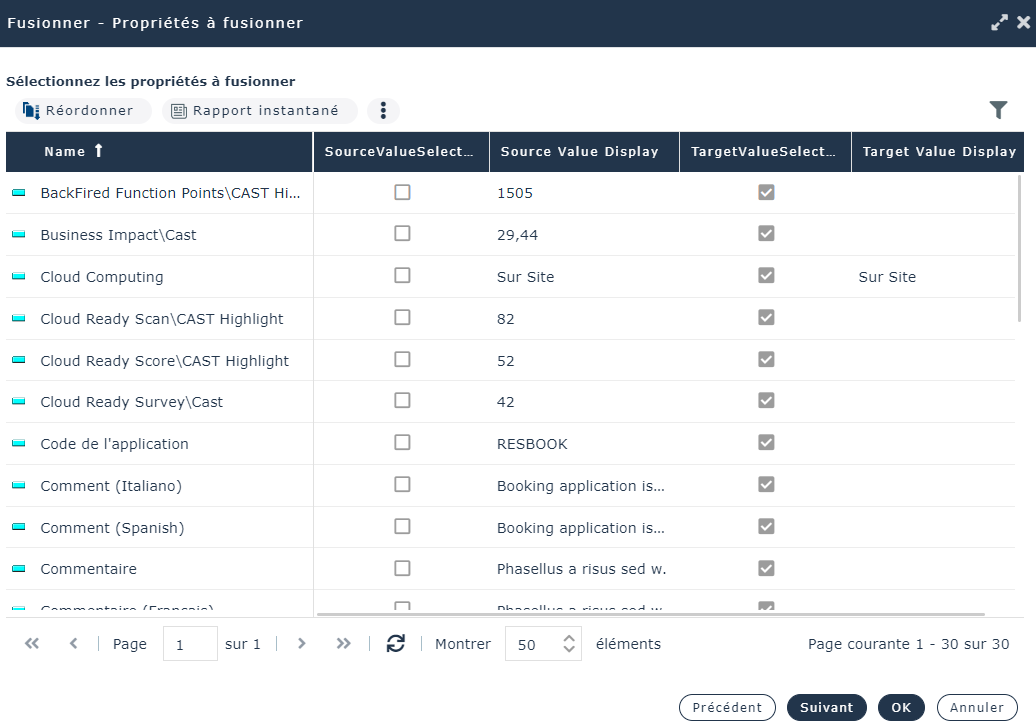The width and height of the screenshot is (1036, 725).
Task: Go to the first page arrow
Action: tap(32, 644)
